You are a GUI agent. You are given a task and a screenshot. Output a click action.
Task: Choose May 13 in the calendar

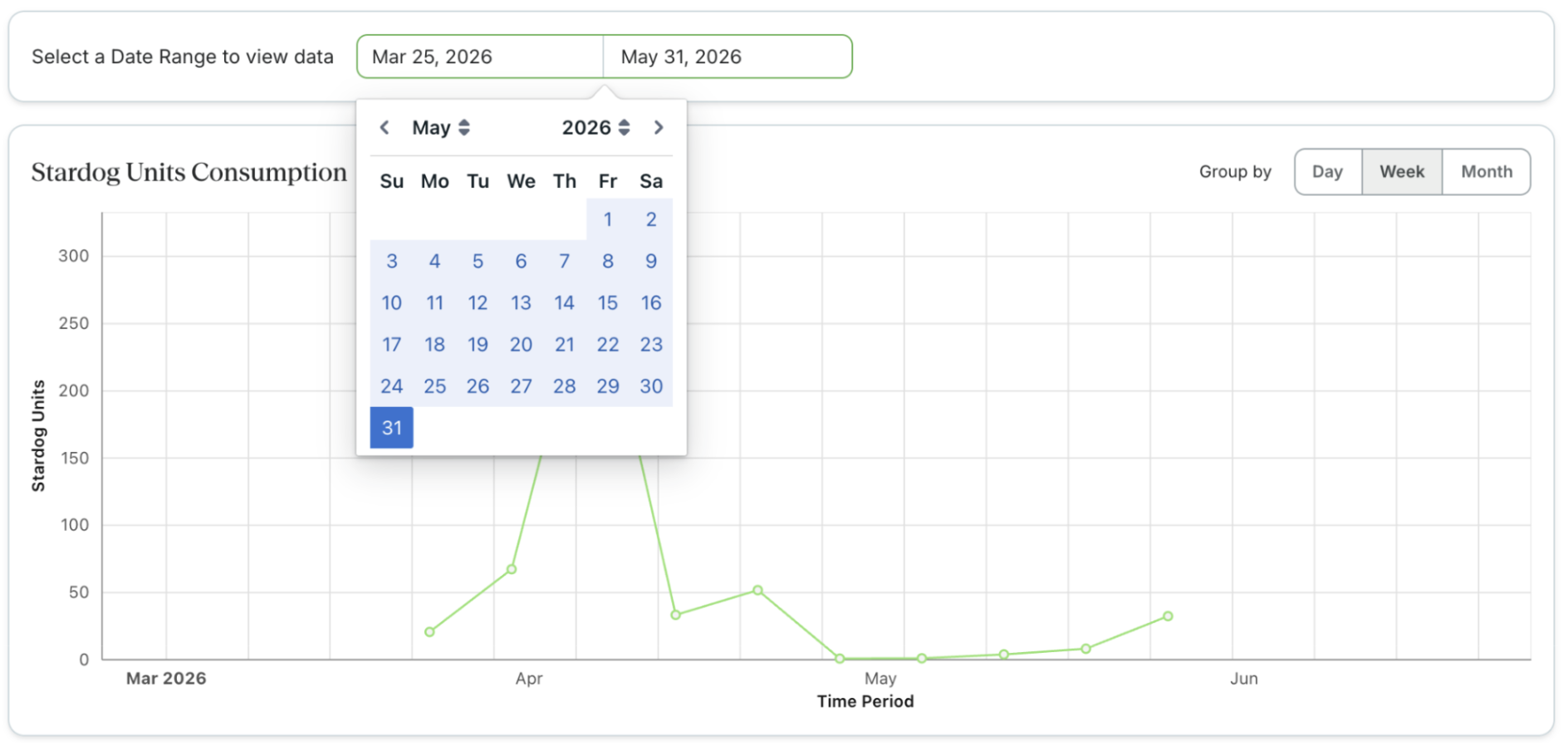522,302
